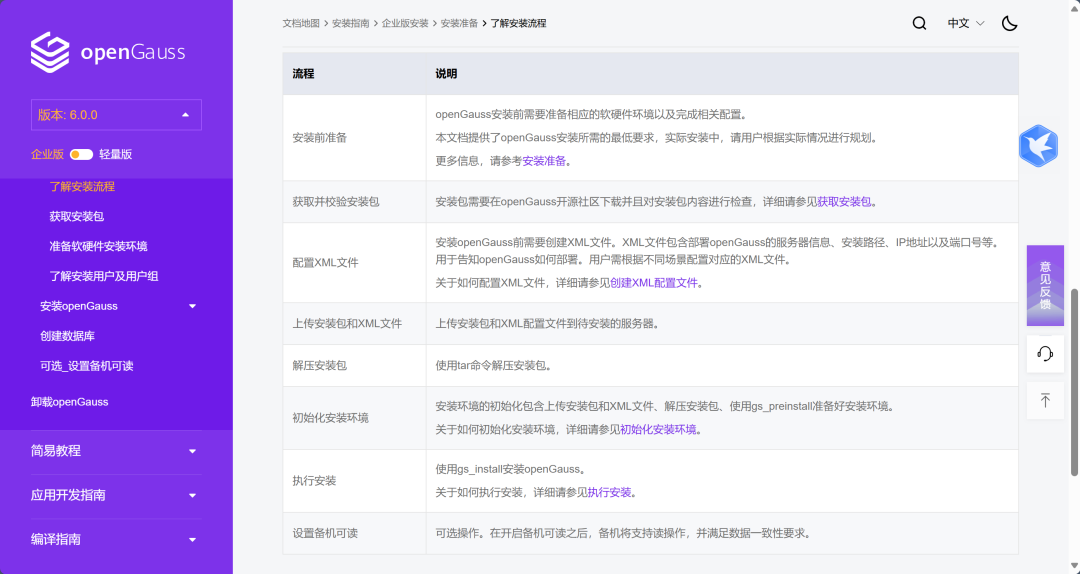The image size is (1080, 574).
Task: Select 了解安装流程 in sidebar
Action: (x=82, y=187)
